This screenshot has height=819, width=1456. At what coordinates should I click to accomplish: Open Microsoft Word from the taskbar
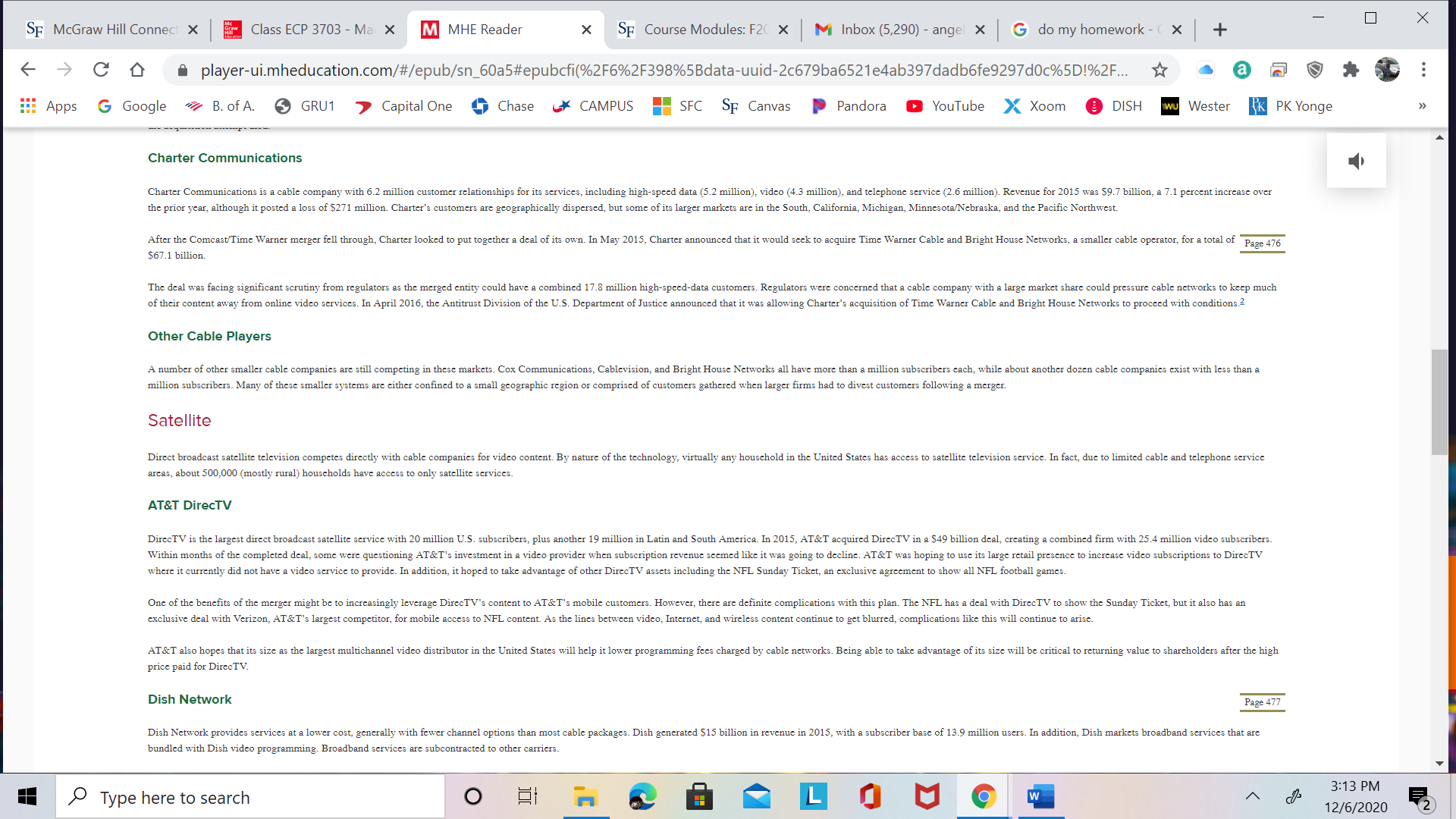point(1040,796)
